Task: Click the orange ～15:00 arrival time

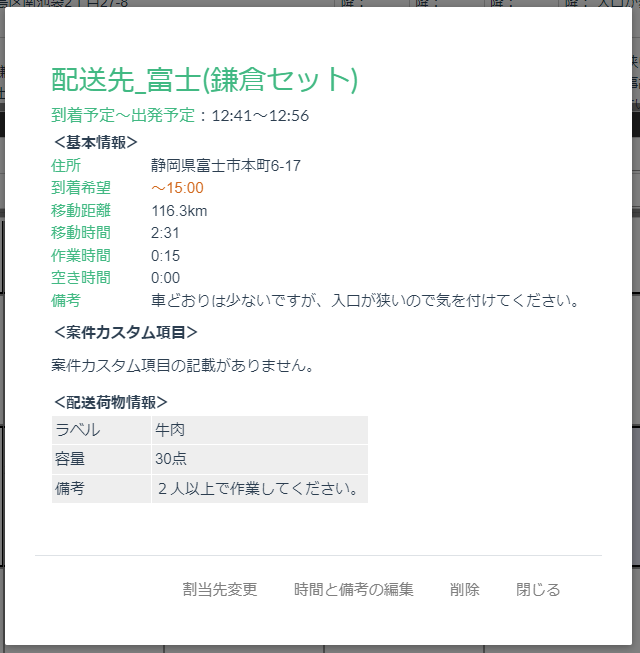Action: click(x=177, y=188)
